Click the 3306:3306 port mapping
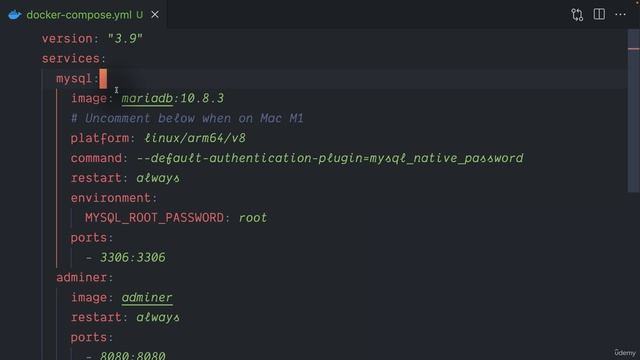The width and height of the screenshot is (640, 360). click(133, 258)
